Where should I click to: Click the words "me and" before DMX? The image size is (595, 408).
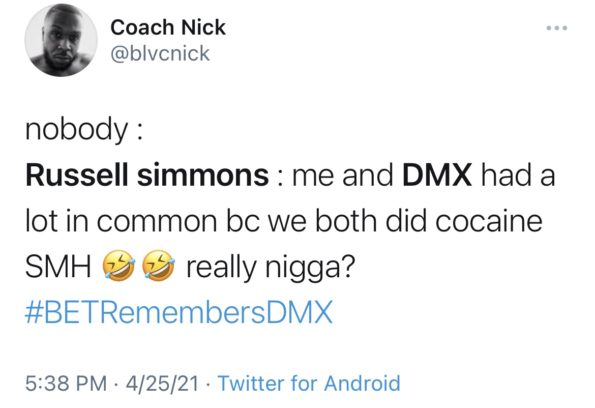342,176
